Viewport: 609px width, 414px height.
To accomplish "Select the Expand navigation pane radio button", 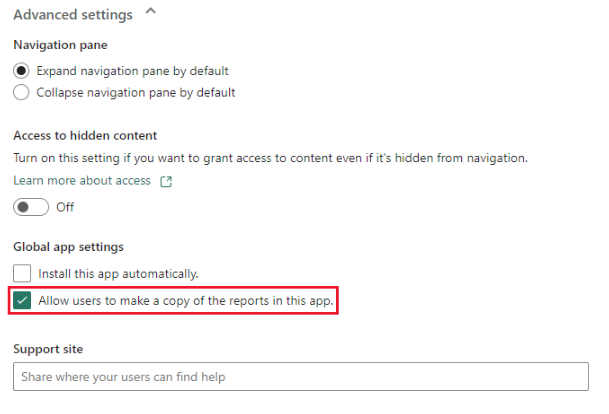I will pyautogui.click(x=22, y=71).
